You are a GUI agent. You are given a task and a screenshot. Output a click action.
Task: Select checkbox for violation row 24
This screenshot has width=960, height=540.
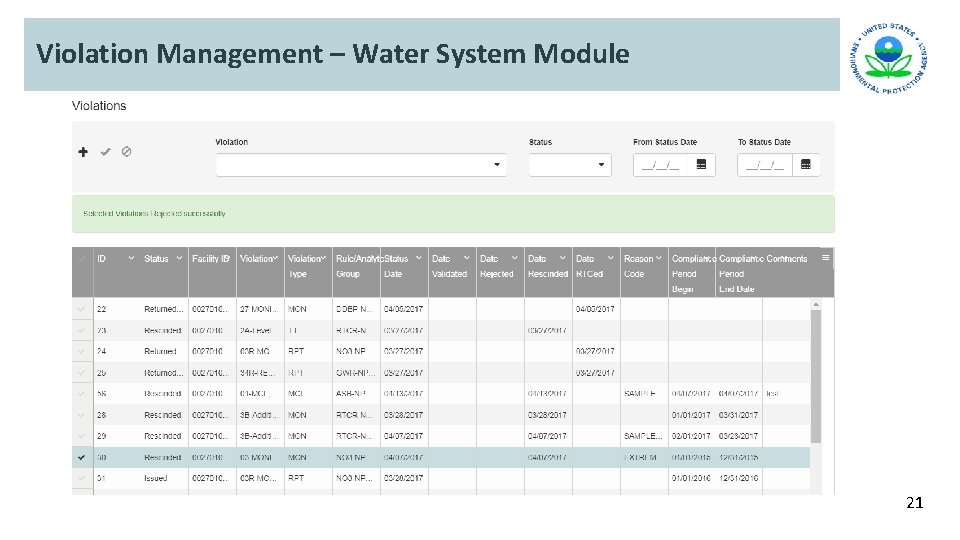tap(81, 351)
